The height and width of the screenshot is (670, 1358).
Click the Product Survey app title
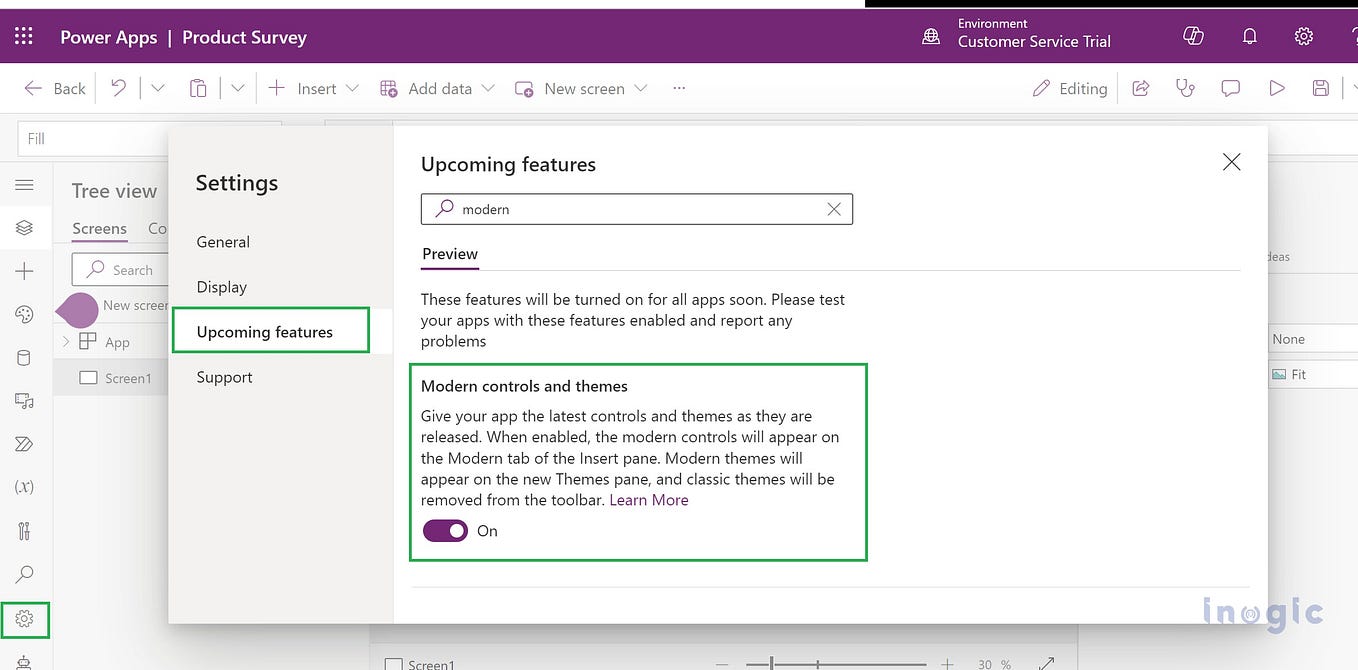coord(244,37)
